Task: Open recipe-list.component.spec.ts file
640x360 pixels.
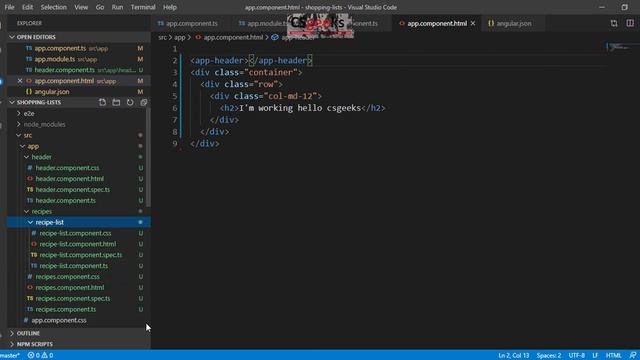Action: pos(81,255)
